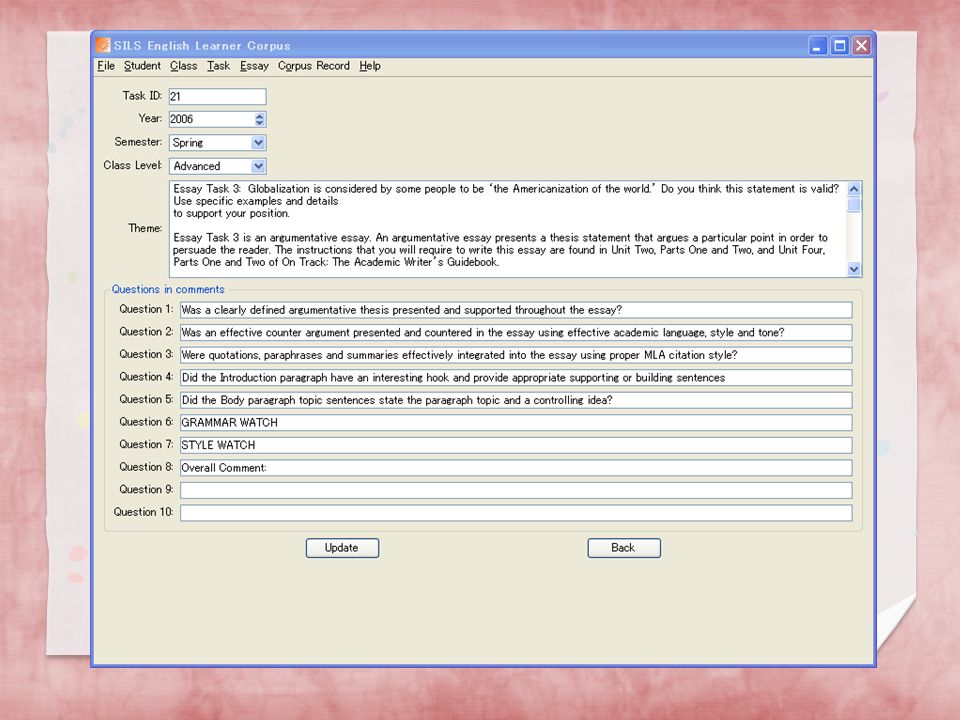960x720 pixels.
Task: Click the 'Question 10:' label
Action: click(143, 512)
